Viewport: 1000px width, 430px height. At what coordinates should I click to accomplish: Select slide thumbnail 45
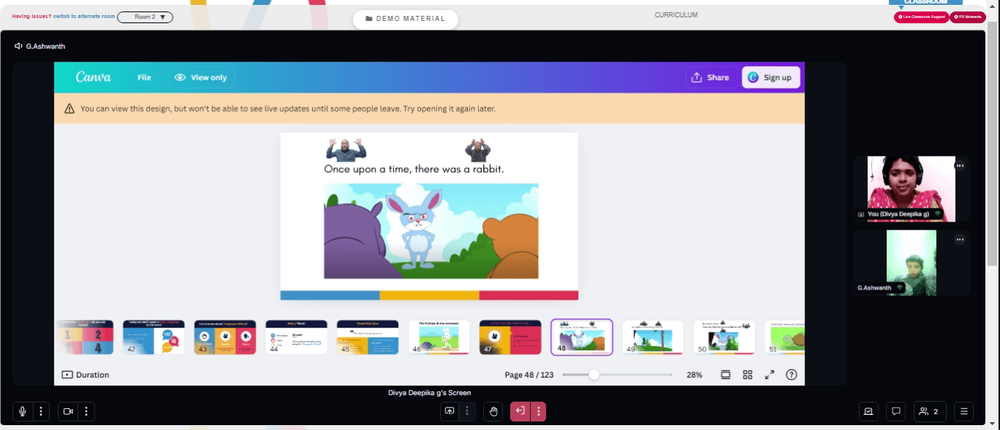(368, 337)
